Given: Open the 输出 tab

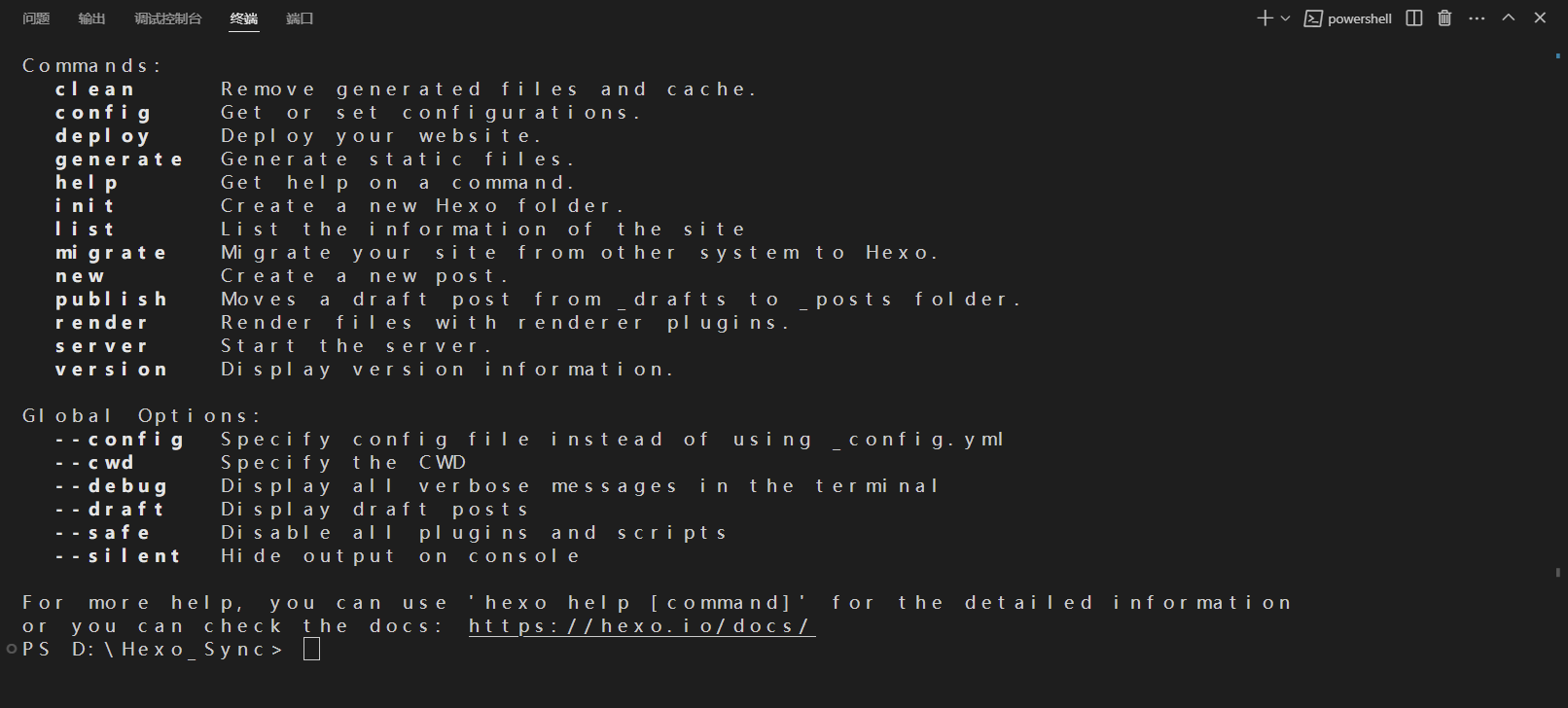Looking at the screenshot, I should pyautogui.click(x=91, y=18).
